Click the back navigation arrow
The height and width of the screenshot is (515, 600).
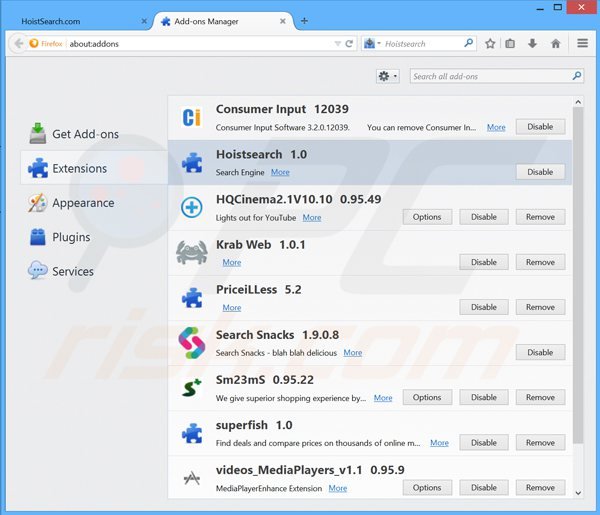coord(18,44)
